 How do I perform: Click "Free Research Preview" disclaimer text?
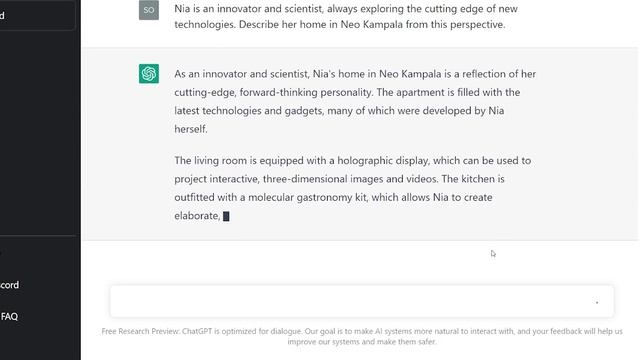click(x=140, y=331)
